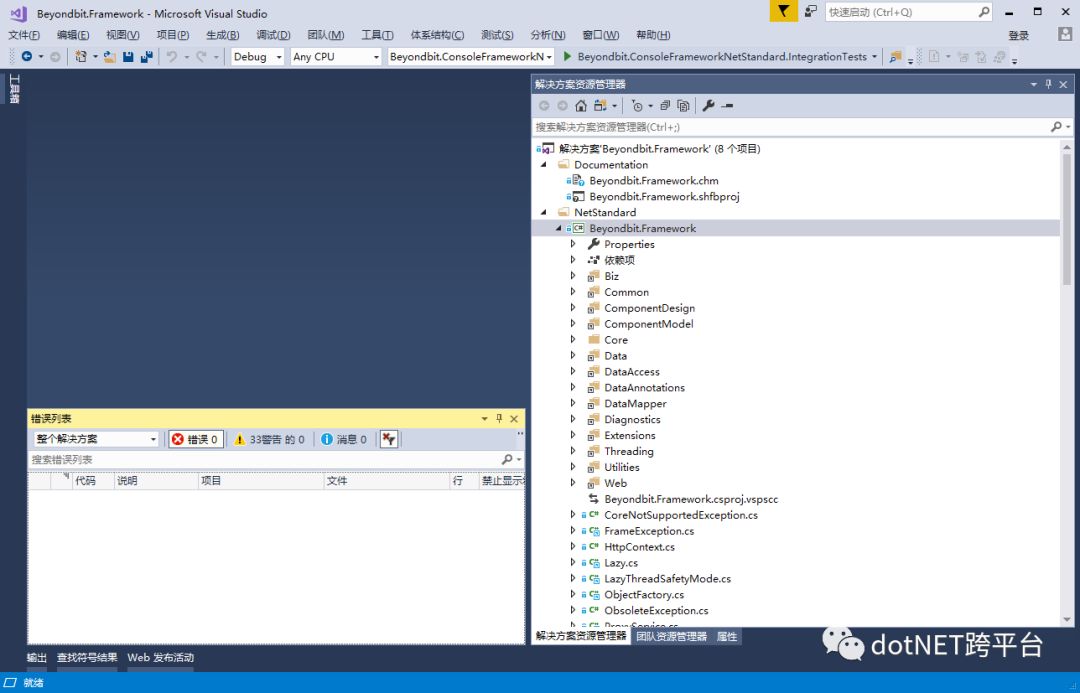Screen dimensions: 1080x693
Task: Click the Error List search field
Action: click(264, 459)
